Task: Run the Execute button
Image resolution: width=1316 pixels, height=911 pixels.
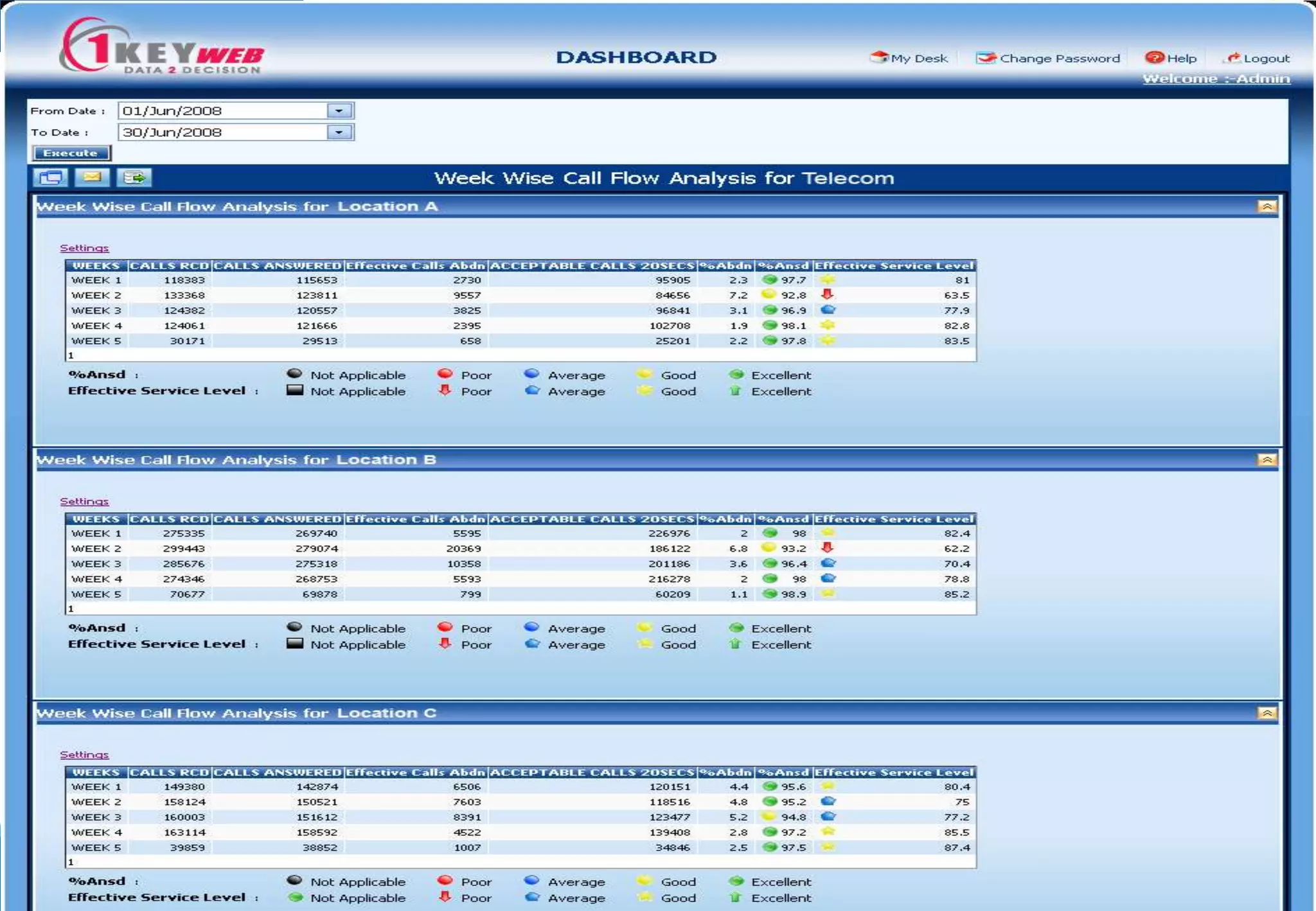Action: tap(71, 153)
